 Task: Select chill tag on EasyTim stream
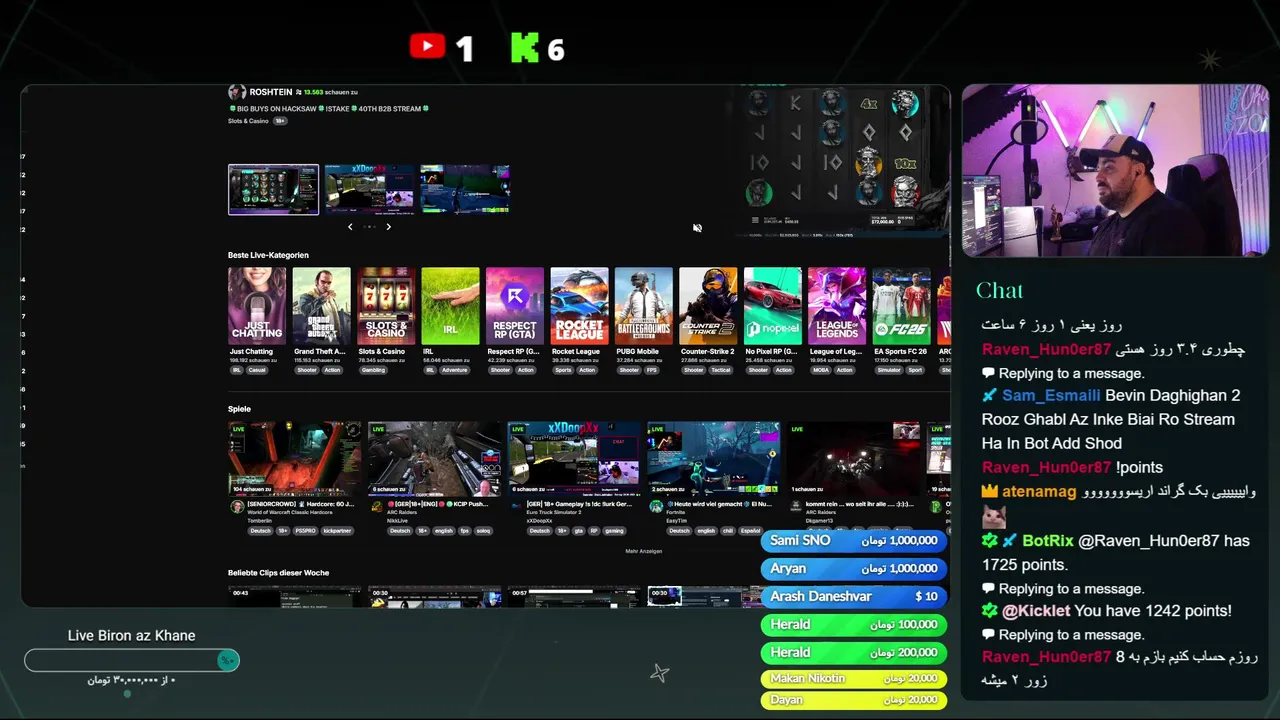pyautogui.click(x=728, y=531)
